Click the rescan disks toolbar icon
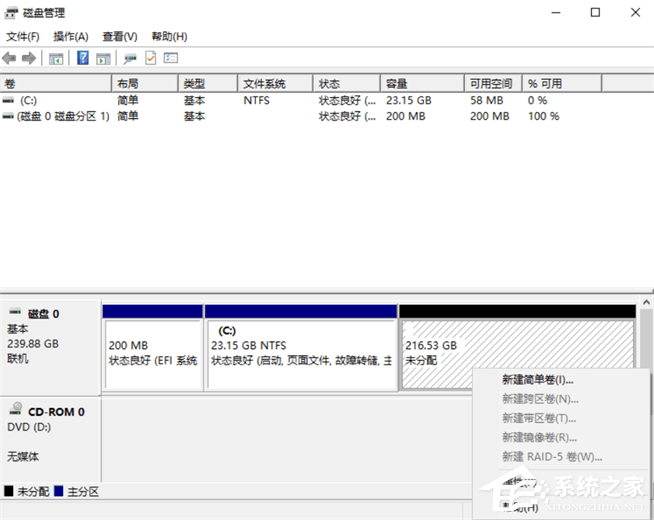 pyautogui.click(x=130, y=59)
